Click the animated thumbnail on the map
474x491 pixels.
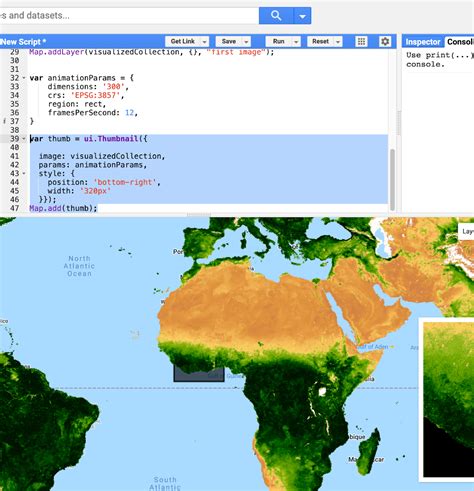pyautogui.click(x=449, y=399)
